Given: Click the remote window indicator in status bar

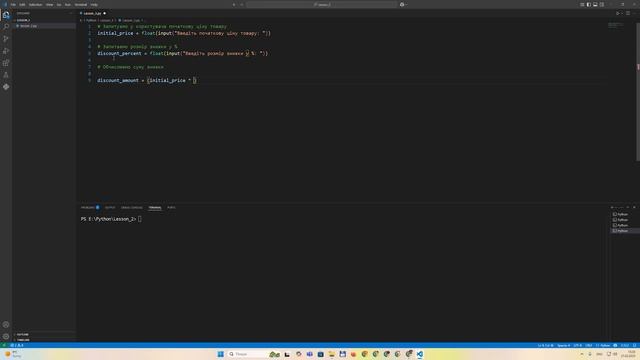Looking at the screenshot, I should 4,345.
